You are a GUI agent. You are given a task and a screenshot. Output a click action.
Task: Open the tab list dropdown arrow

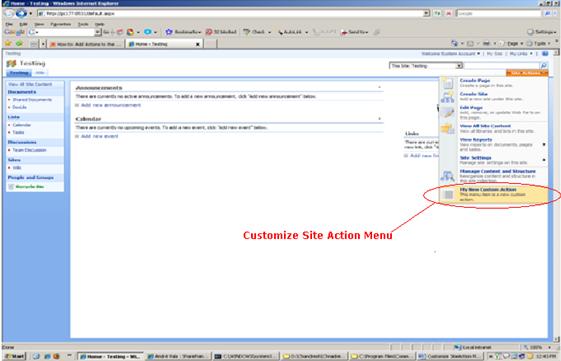(43, 44)
